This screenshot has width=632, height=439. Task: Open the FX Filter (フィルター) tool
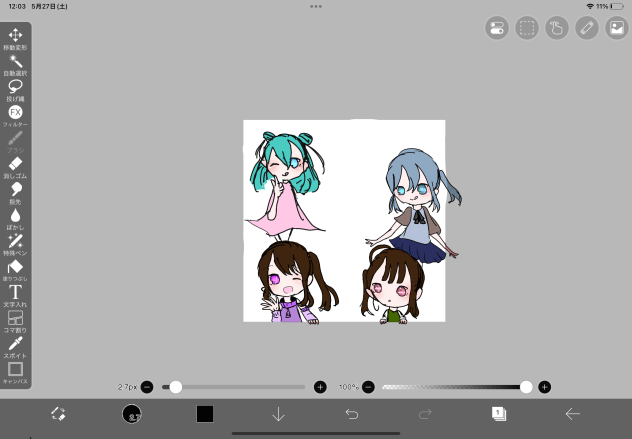coord(15,116)
